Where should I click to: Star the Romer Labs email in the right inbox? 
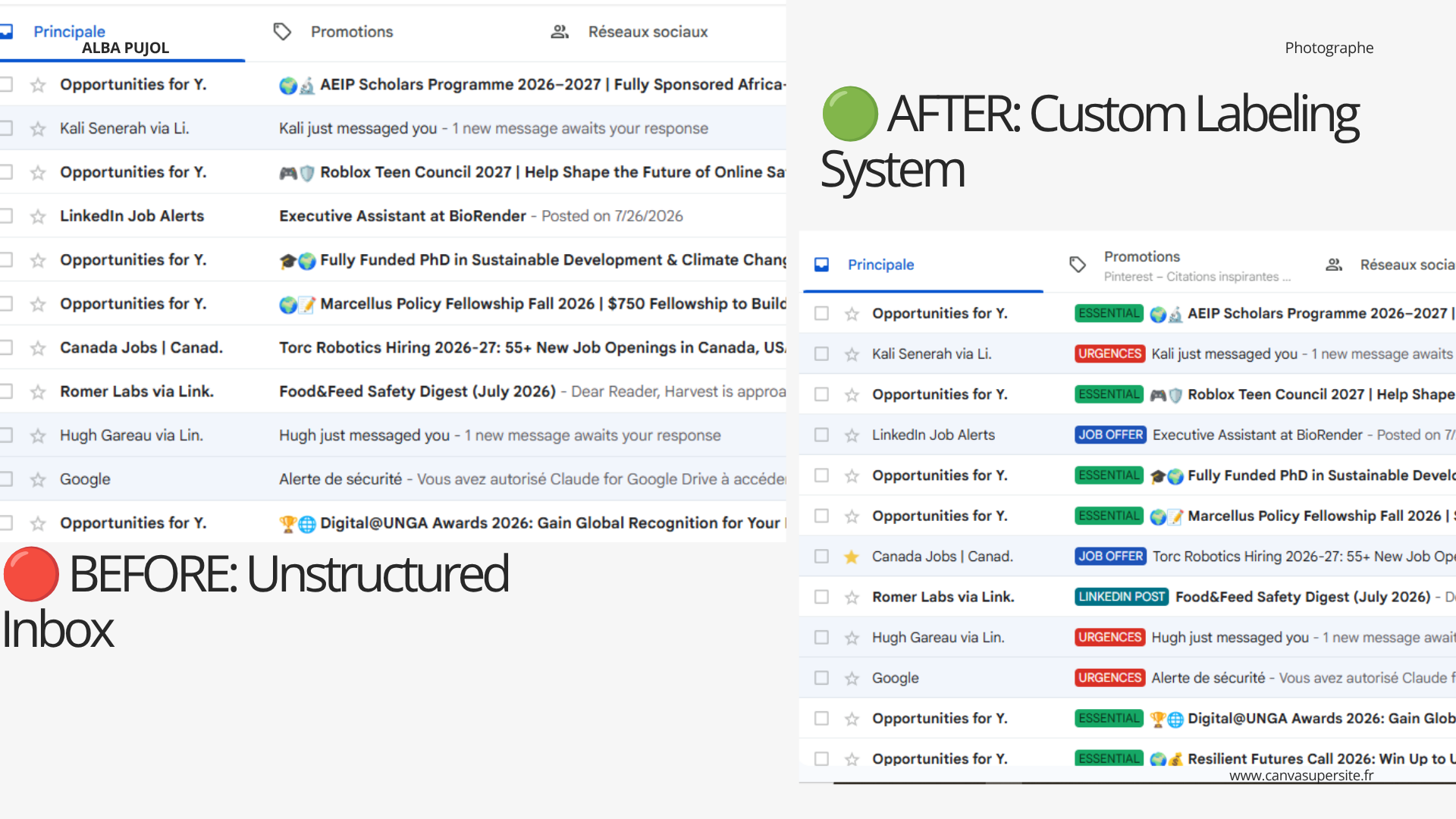(x=852, y=598)
